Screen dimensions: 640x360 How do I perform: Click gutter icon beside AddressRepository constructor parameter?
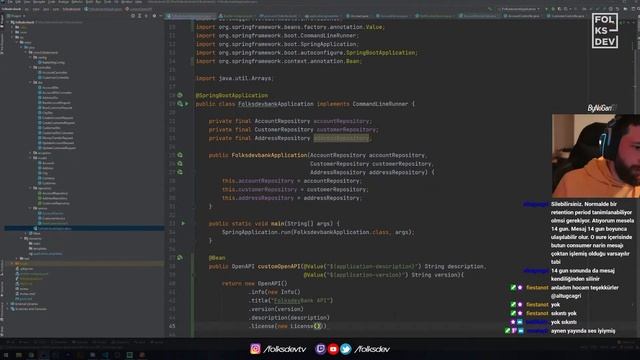pos(180,172)
